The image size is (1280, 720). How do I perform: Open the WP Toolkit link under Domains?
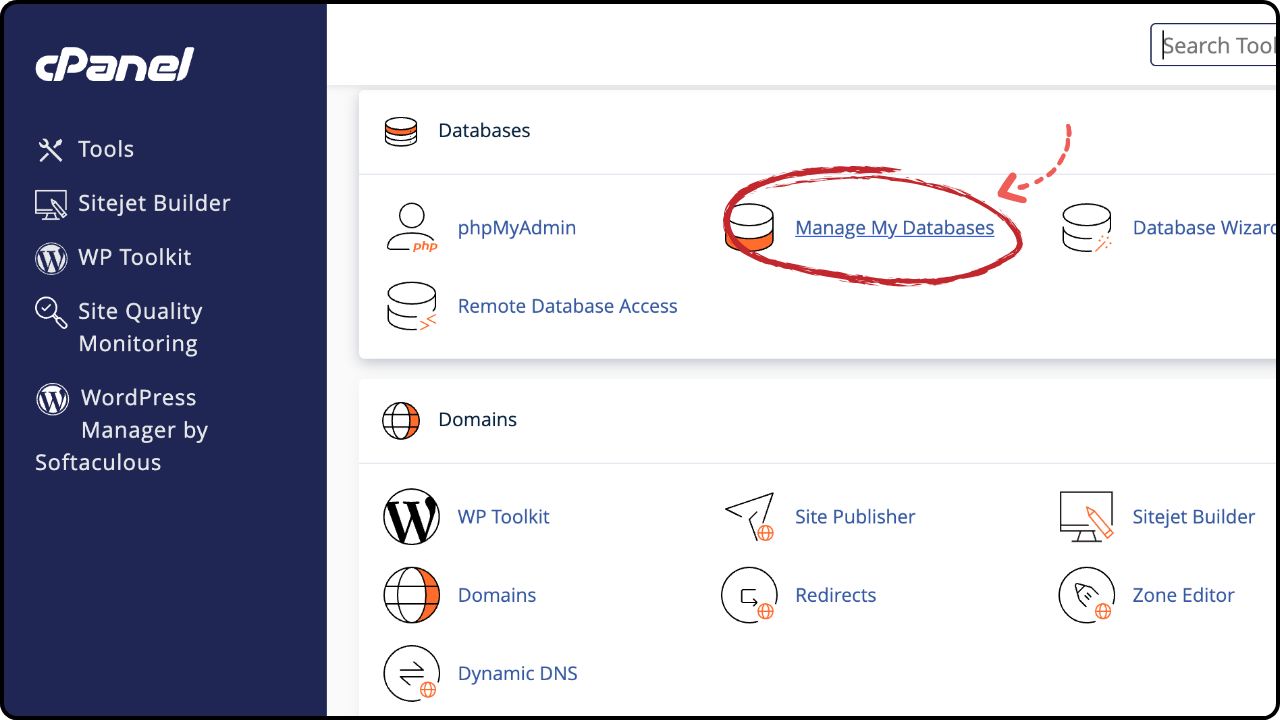(504, 517)
